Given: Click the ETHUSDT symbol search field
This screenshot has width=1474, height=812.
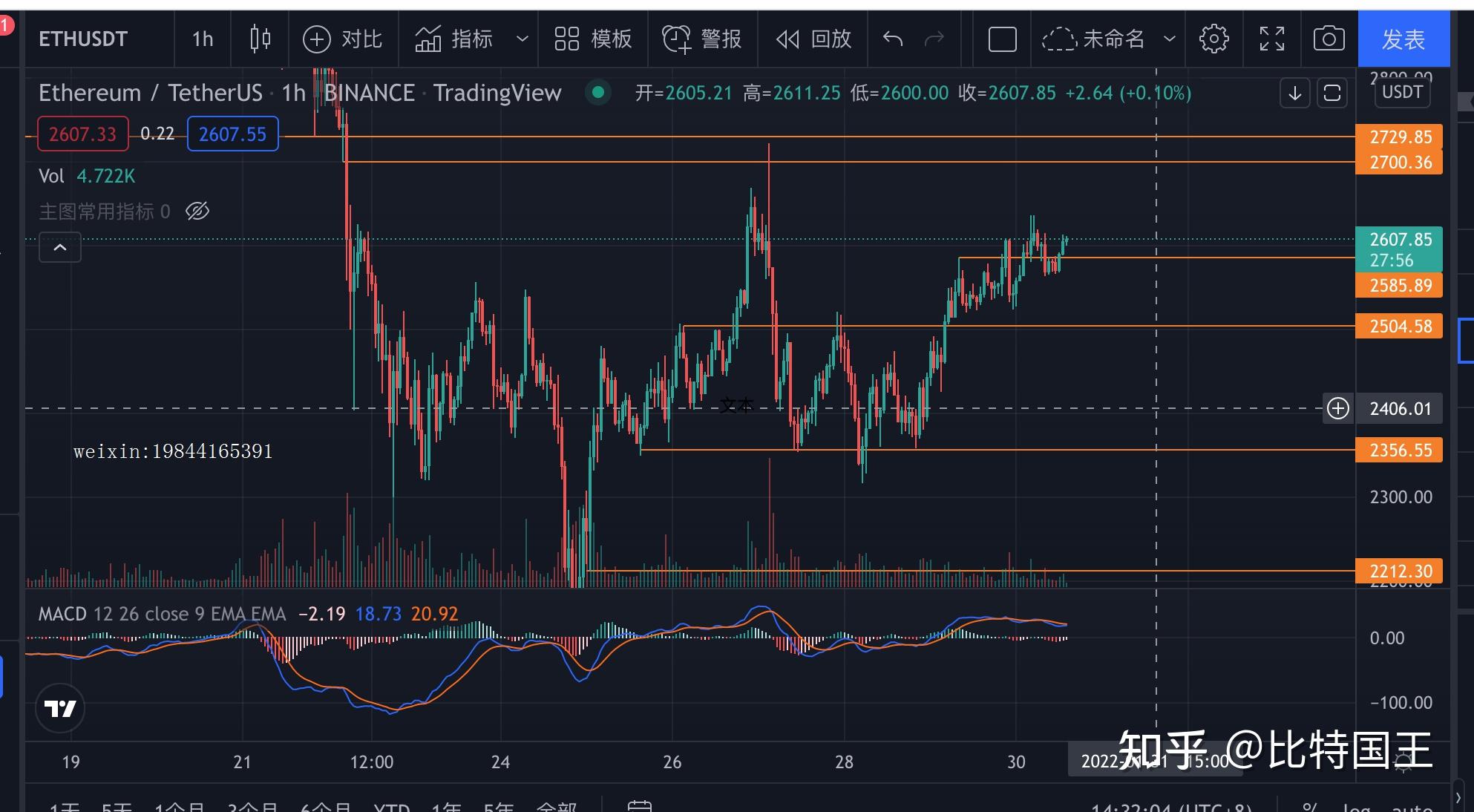Looking at the screenshot, I should tap(83, 39).
